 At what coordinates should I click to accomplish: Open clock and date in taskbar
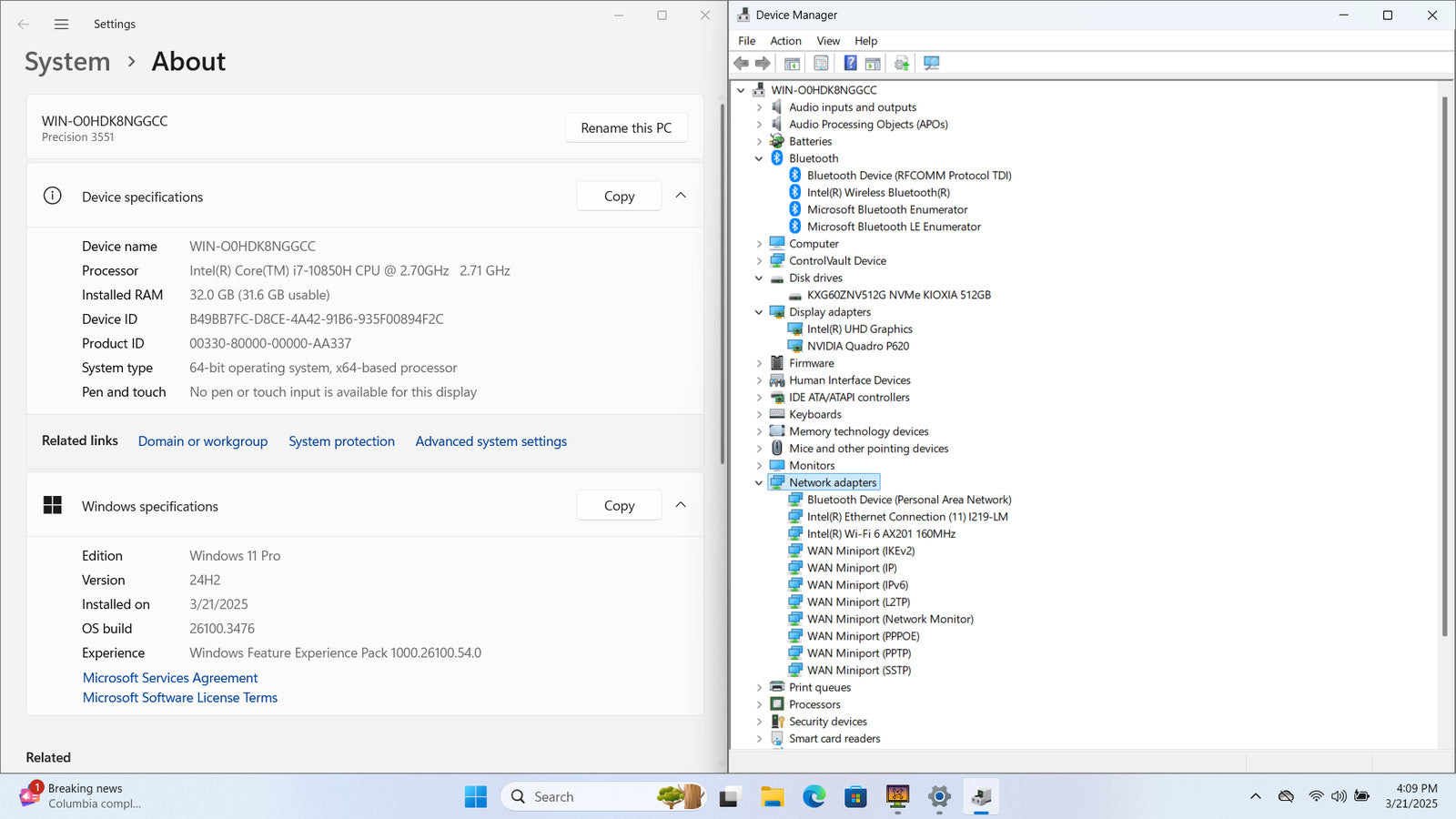click(1411, 796)
